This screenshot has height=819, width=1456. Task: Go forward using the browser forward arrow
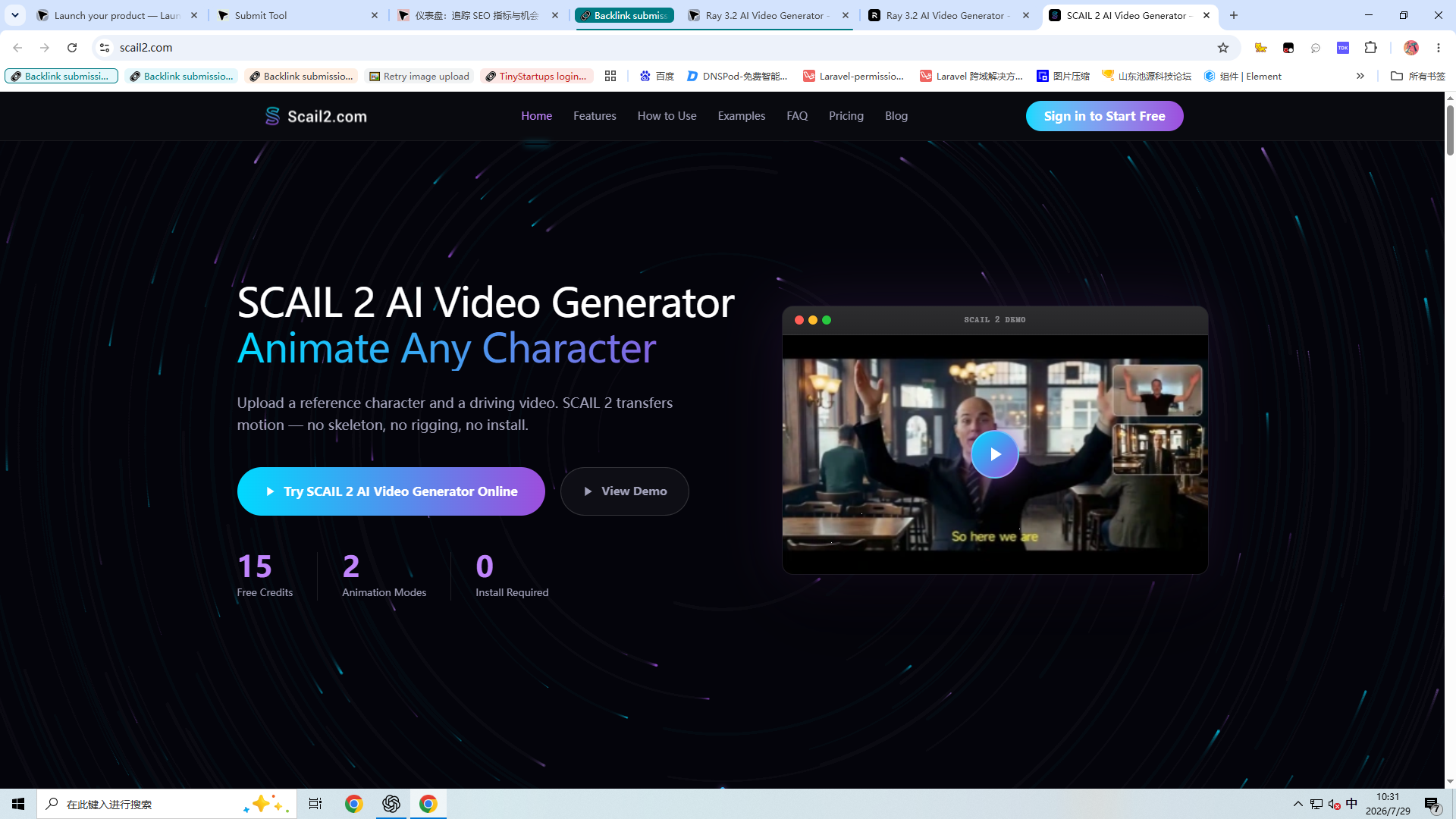click(x=45, y=48)
